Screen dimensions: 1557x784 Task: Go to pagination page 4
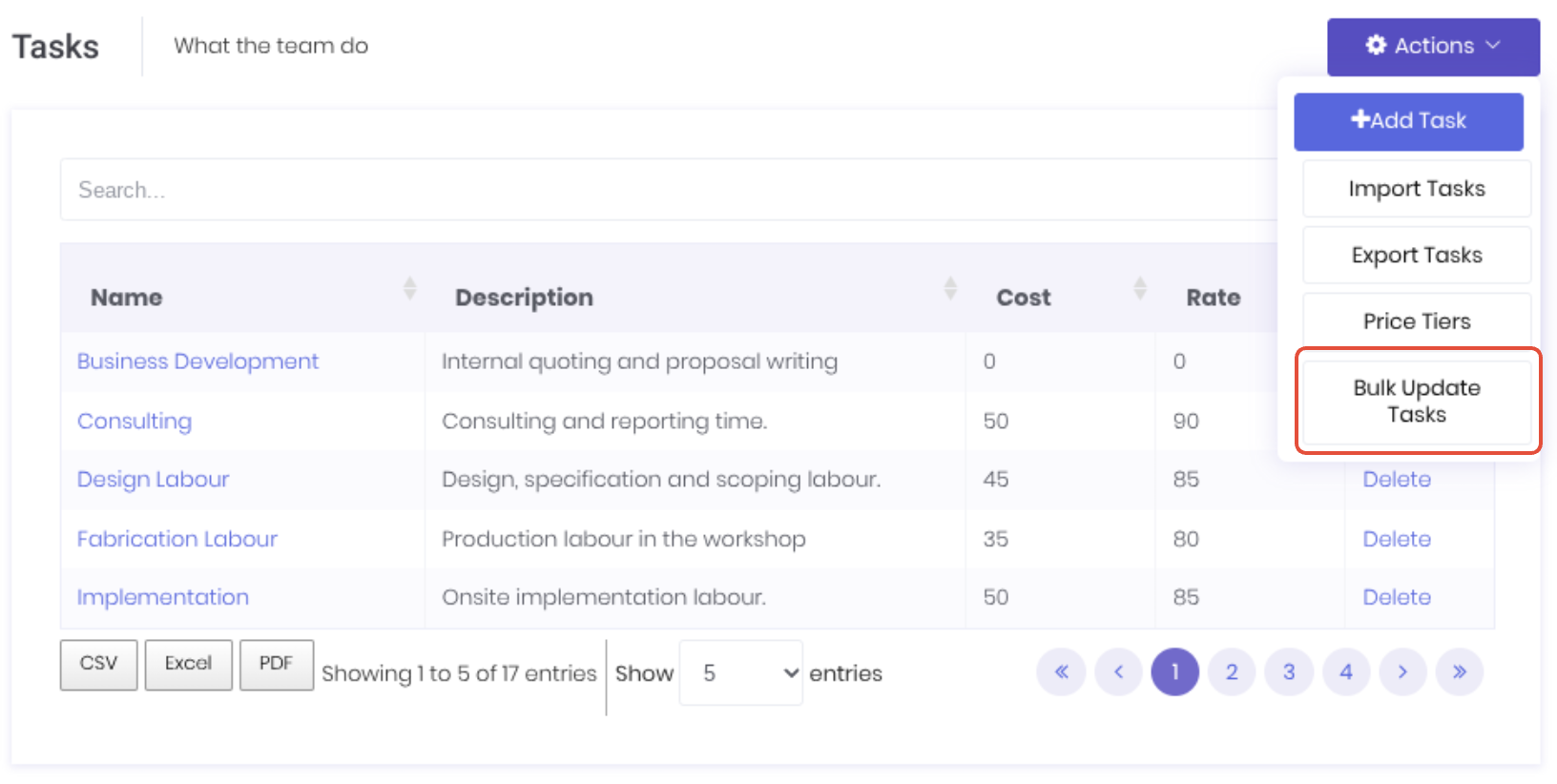1346,672
